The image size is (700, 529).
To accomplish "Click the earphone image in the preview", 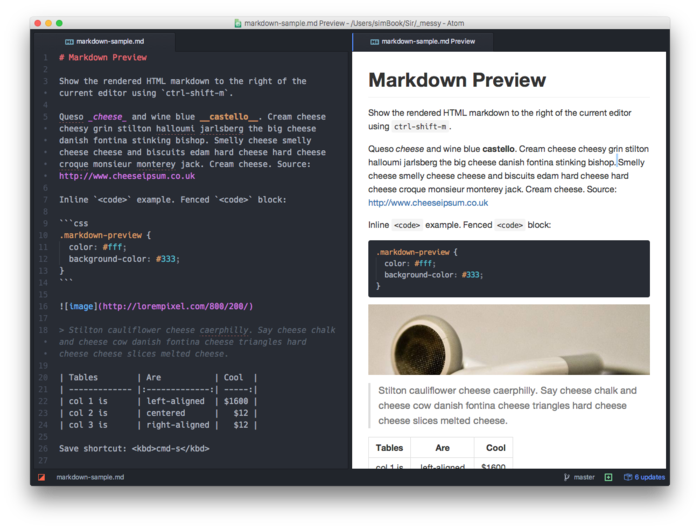I will (509, 340).
